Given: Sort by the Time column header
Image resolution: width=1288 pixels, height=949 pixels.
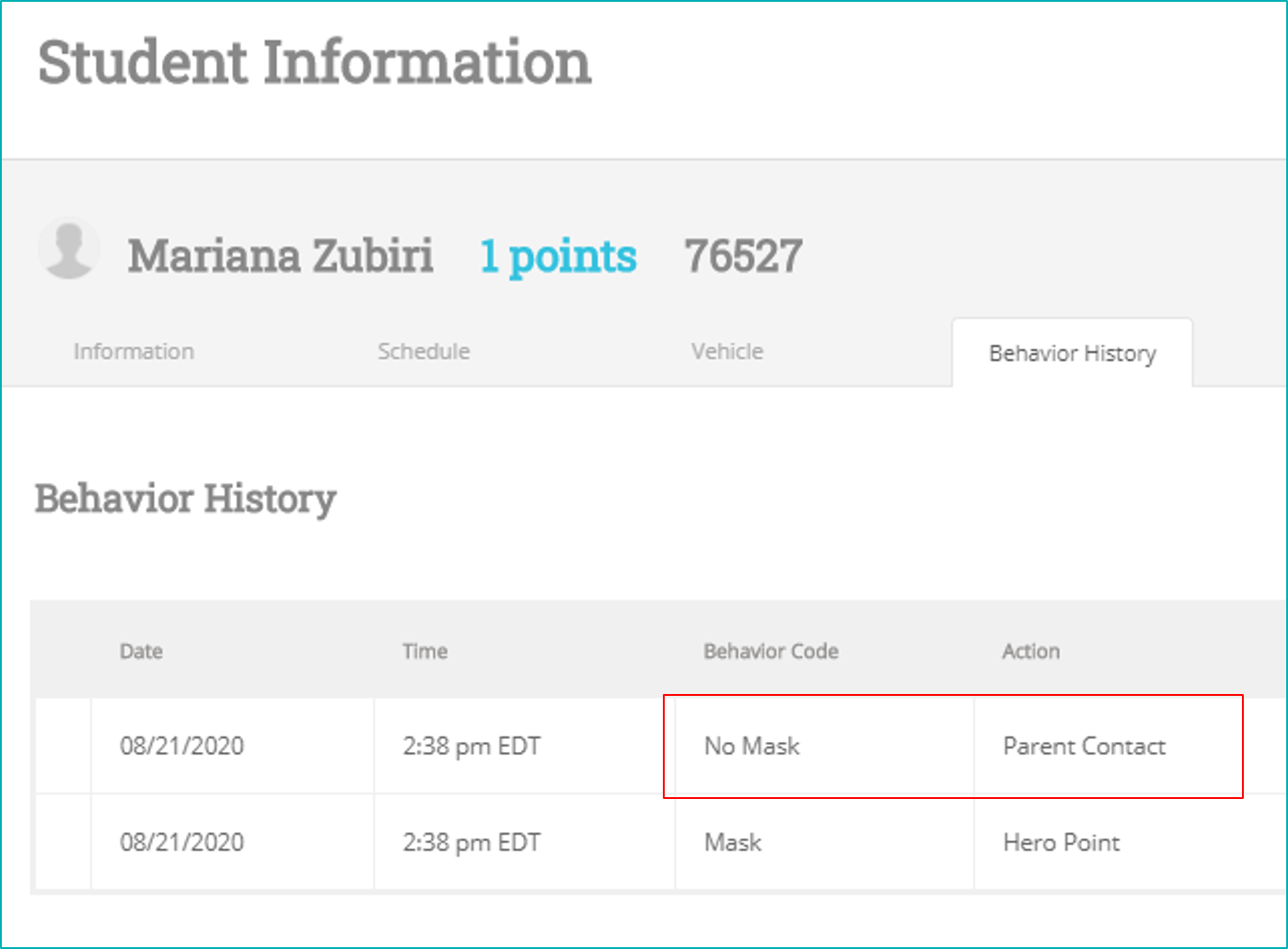Looking at the screenshot, I should click(x=424, y=651).
